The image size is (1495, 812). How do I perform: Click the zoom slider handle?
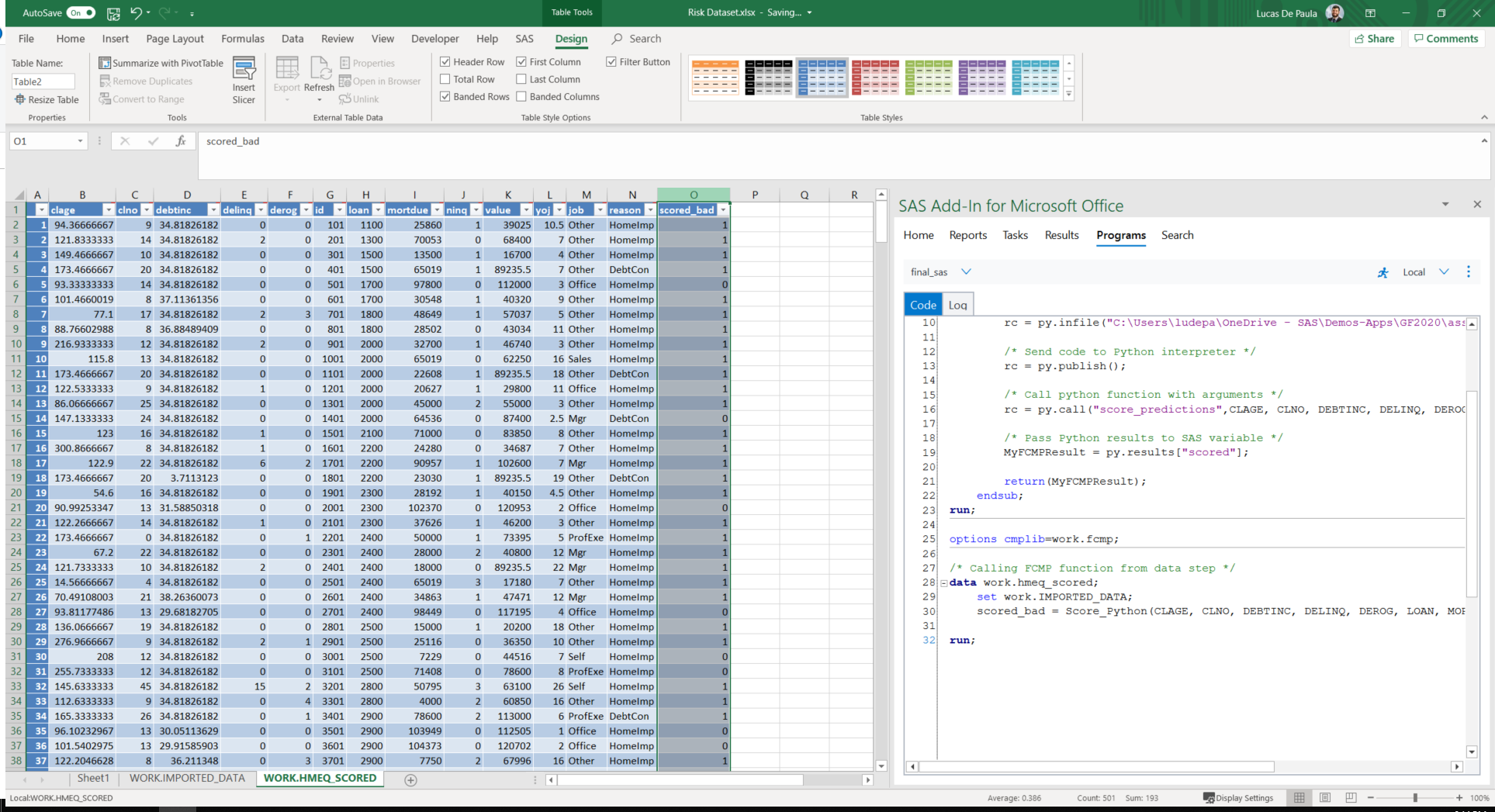1415,797
